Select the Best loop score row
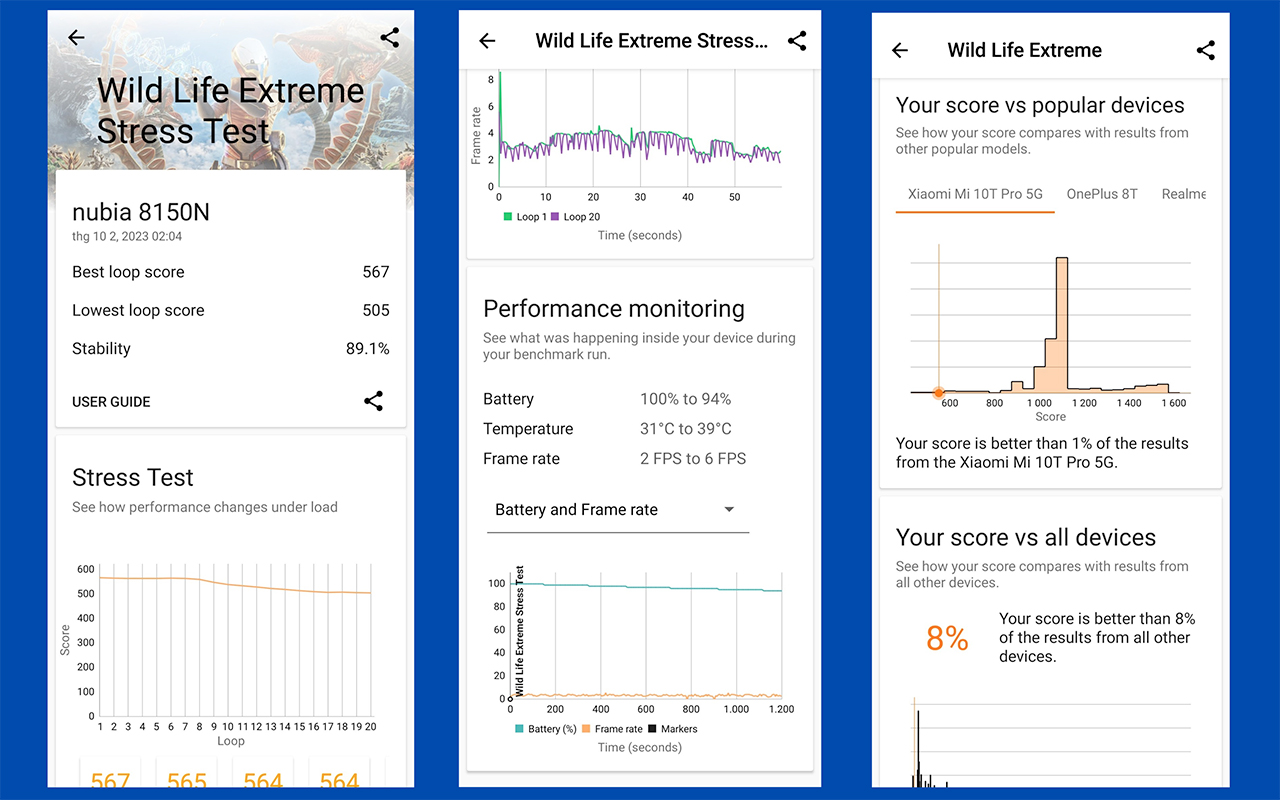Screen dimensions: 1280x800 [x=231, y=272]
